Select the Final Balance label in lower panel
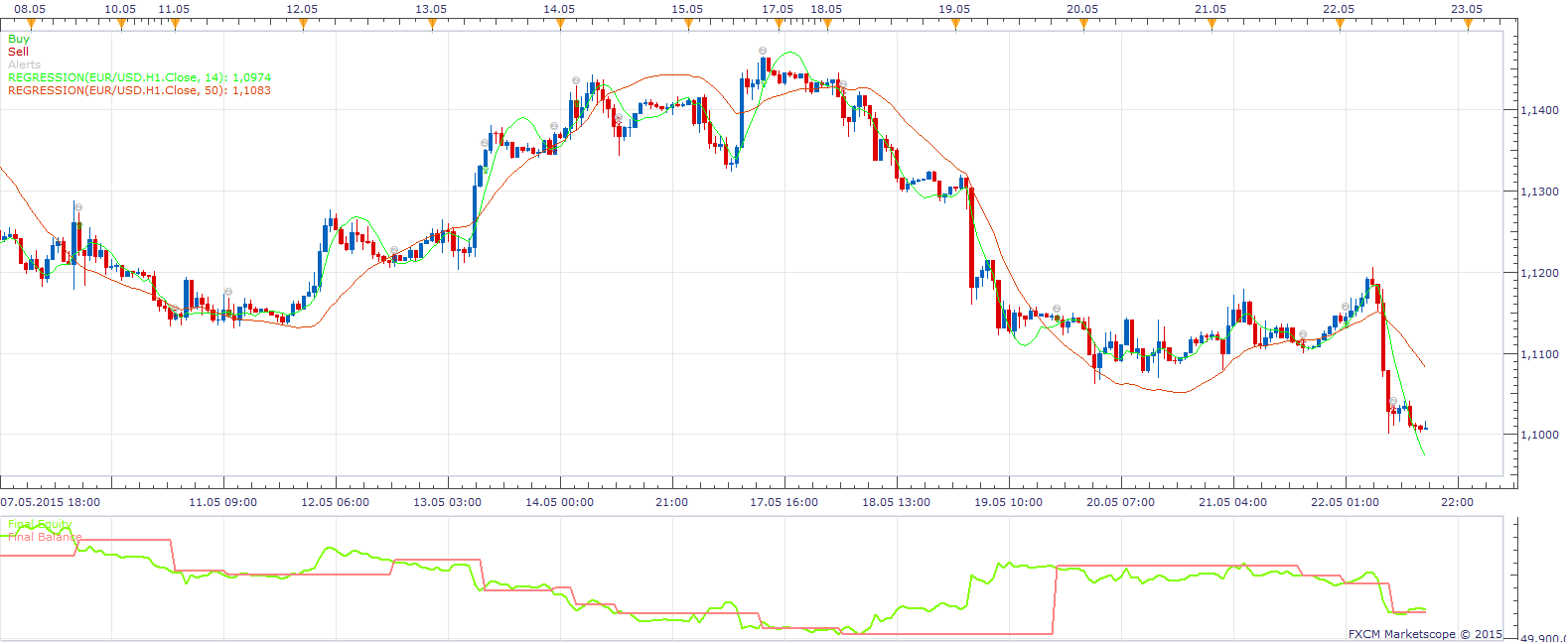Image resolution: width=1568 pixels, height=642 pixels. click(x=45, y=537)
